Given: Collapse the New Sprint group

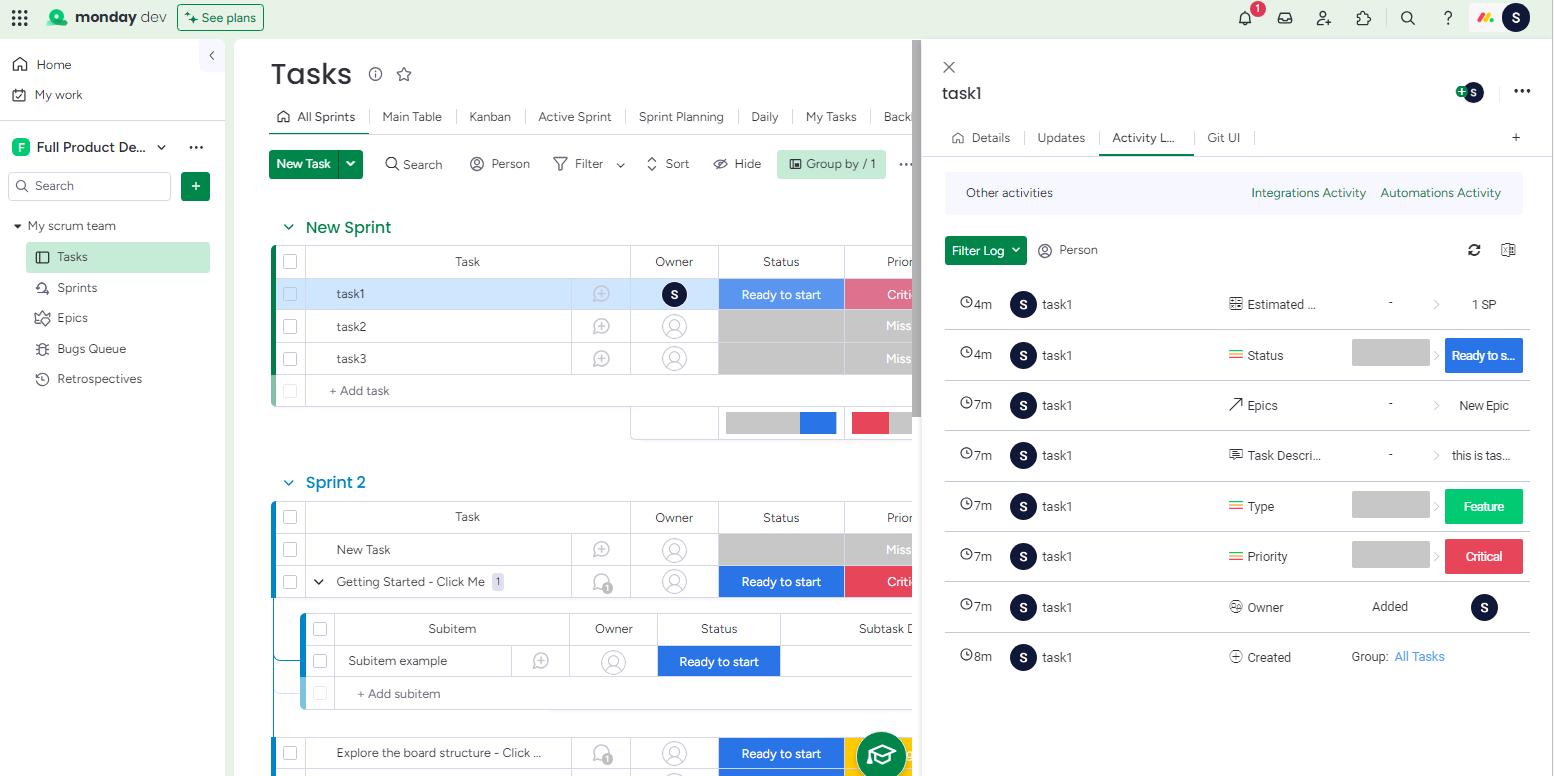Looking at the screenshot, I should (x=289, y=228).
